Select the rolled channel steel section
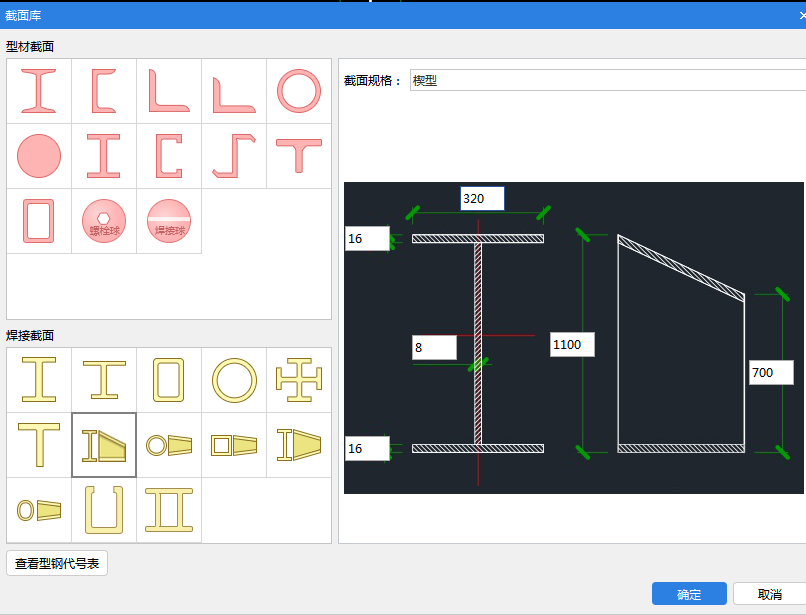This screenshot has width=806, height=615. pos(104,91)
